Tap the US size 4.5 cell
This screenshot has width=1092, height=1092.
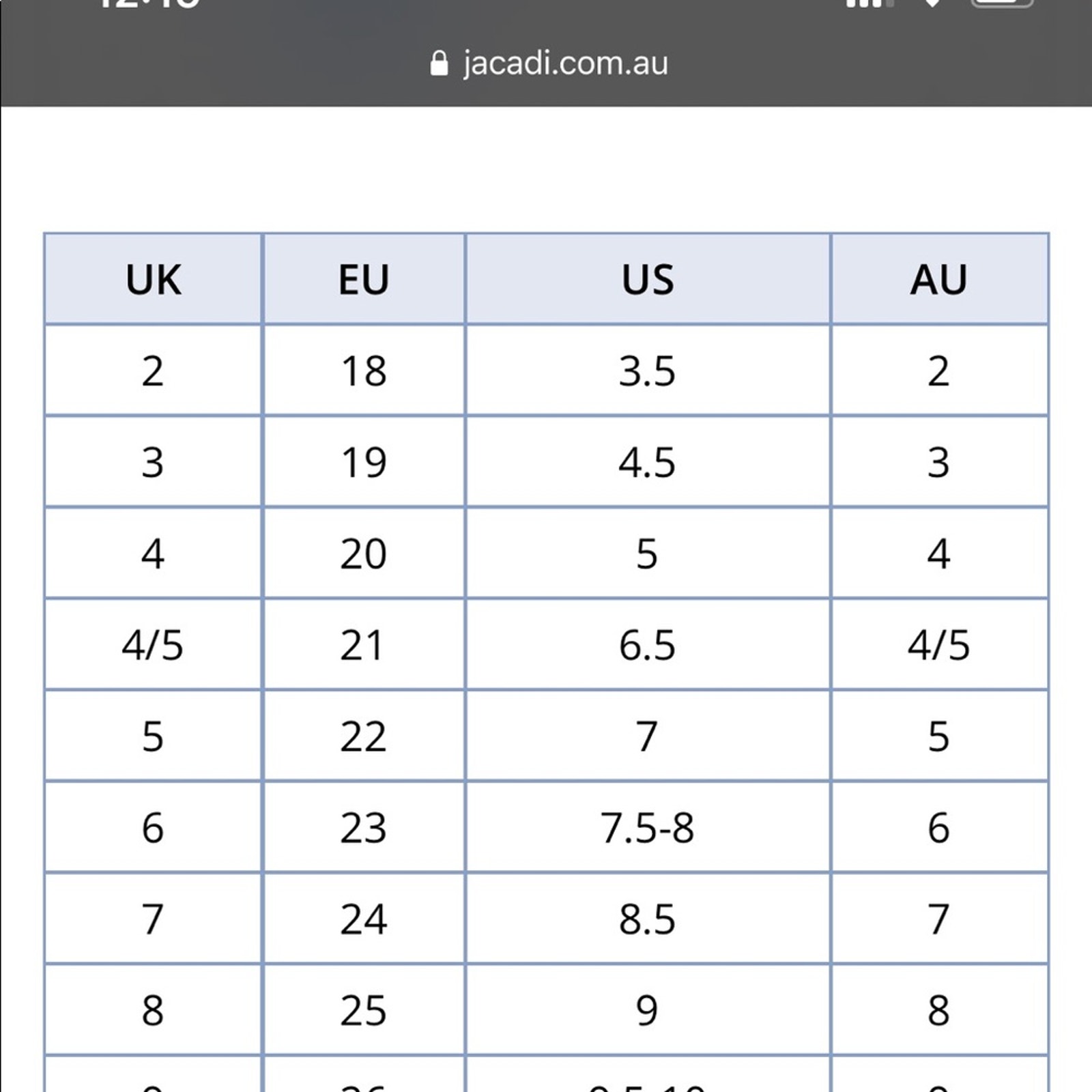pos(648,462)
